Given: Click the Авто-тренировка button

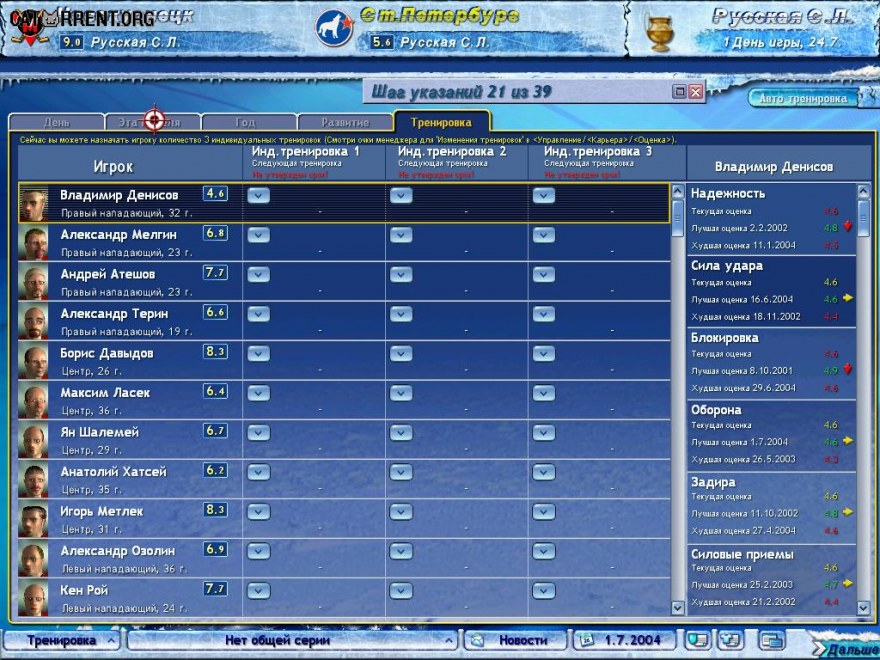Looking at the screenshot, I should (x=803, y=98).
